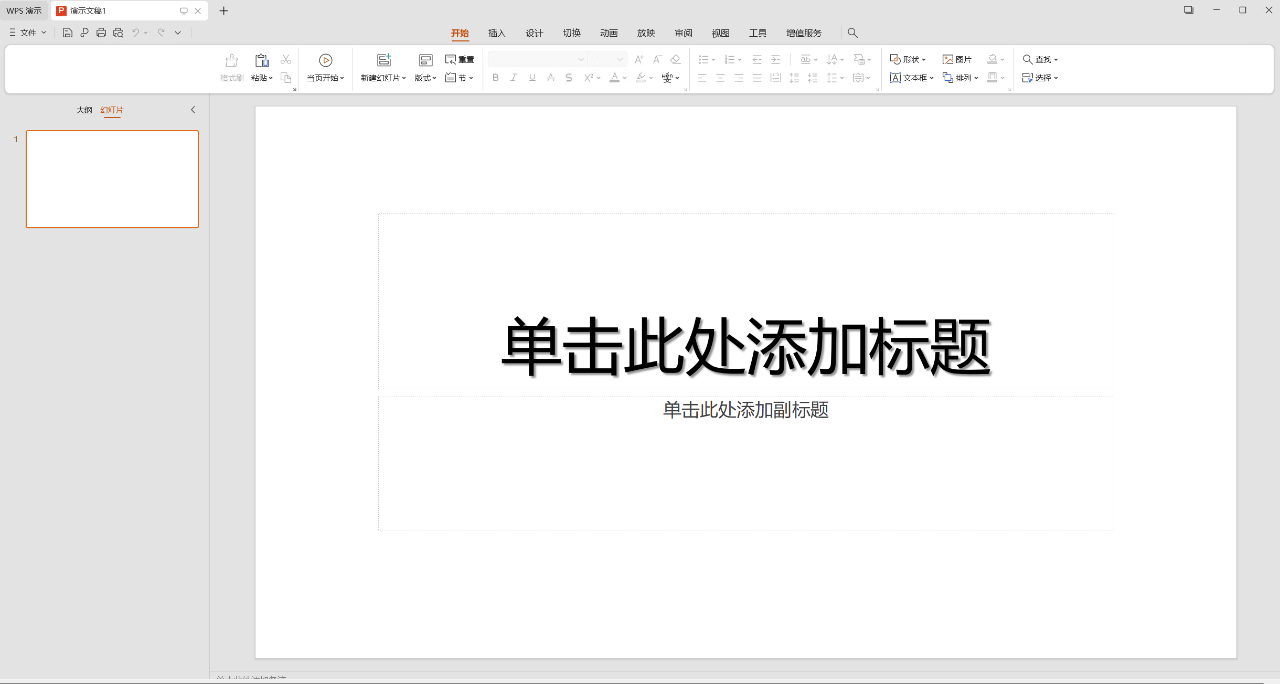This screenshot has height=684, width=1280.
Task: Click the Save icon in the quick access bar
Action: click(x=67, y=33)
